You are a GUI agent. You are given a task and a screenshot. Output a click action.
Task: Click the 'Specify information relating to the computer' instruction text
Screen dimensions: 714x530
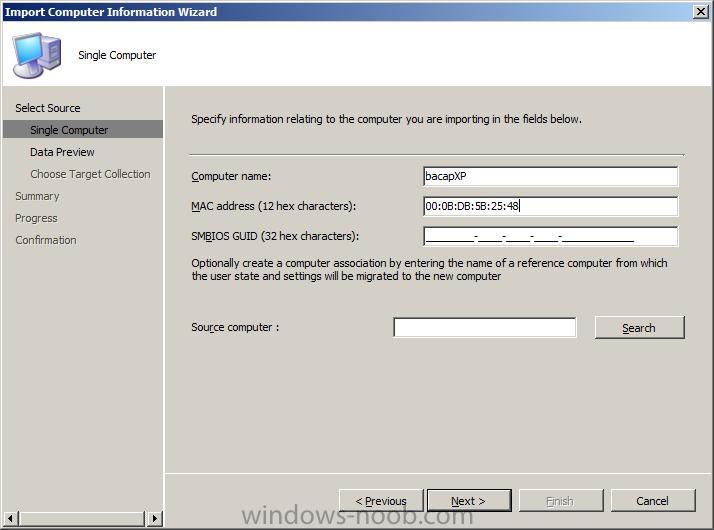coord(386,119)
